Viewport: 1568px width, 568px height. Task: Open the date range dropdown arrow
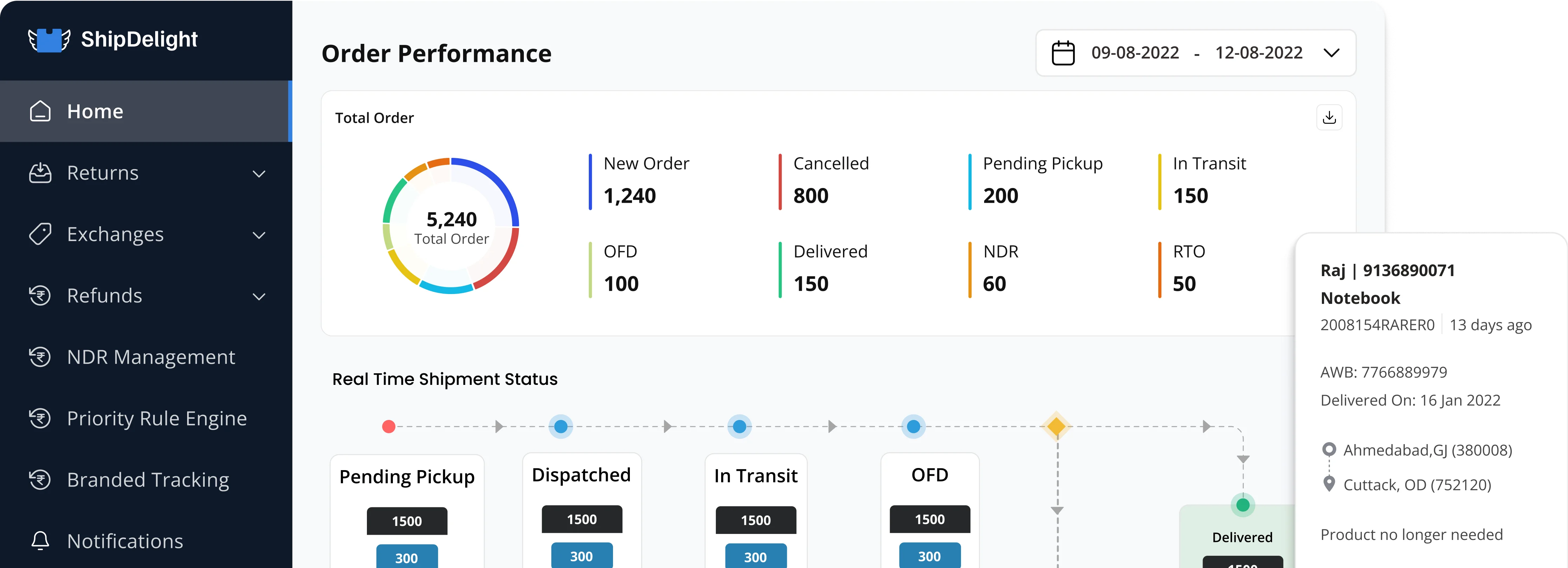(1331, 53)
